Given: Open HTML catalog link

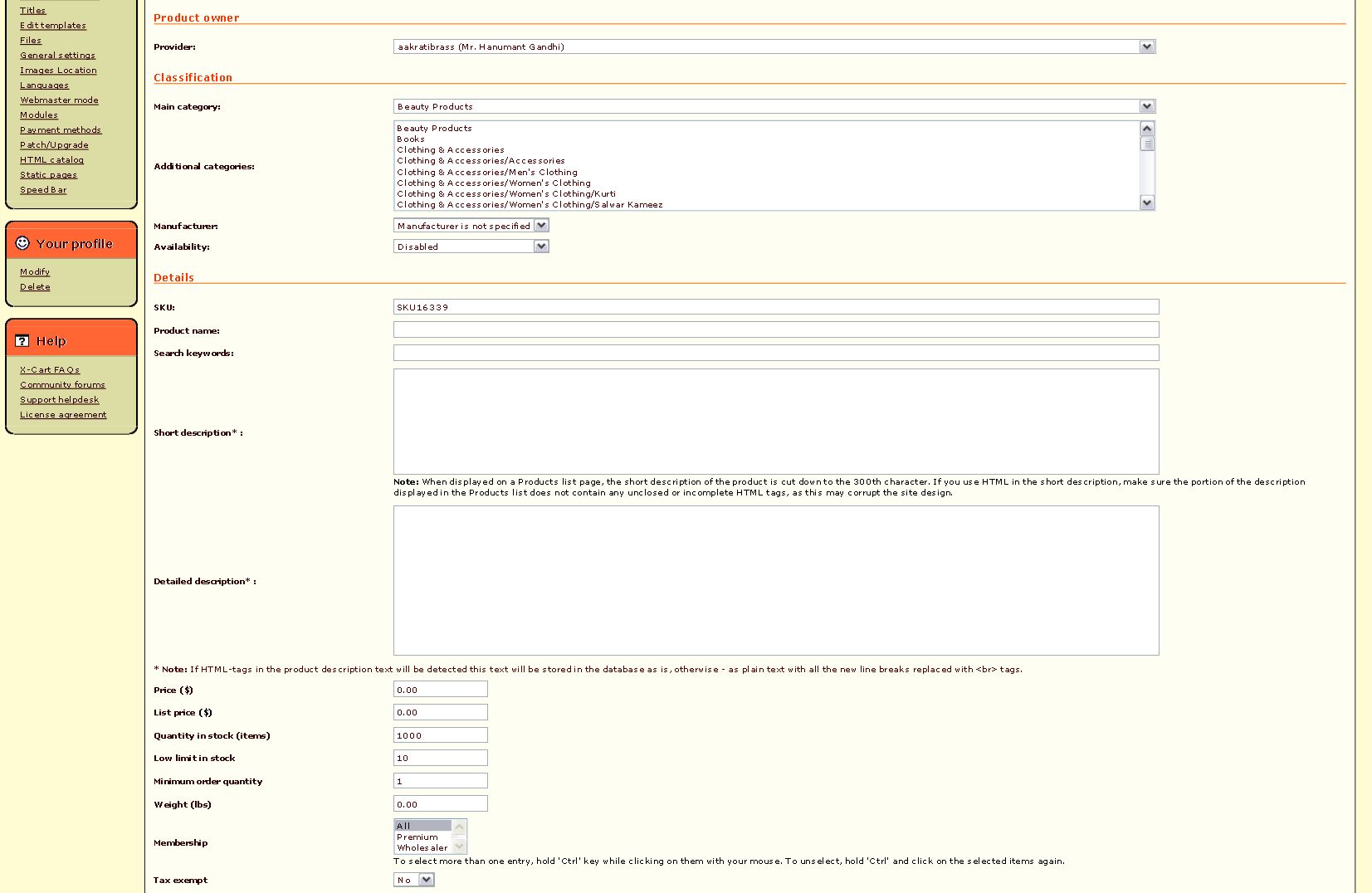Looking at the screenshot, I should (52, 160).
